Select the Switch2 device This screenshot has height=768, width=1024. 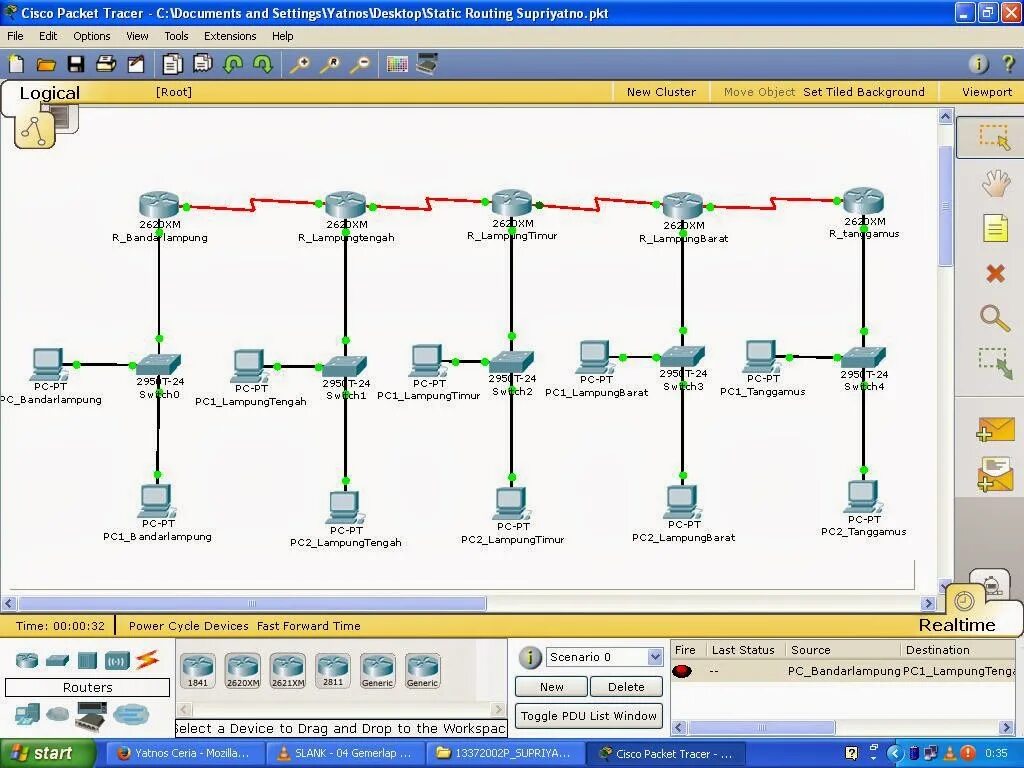point(511,361)
